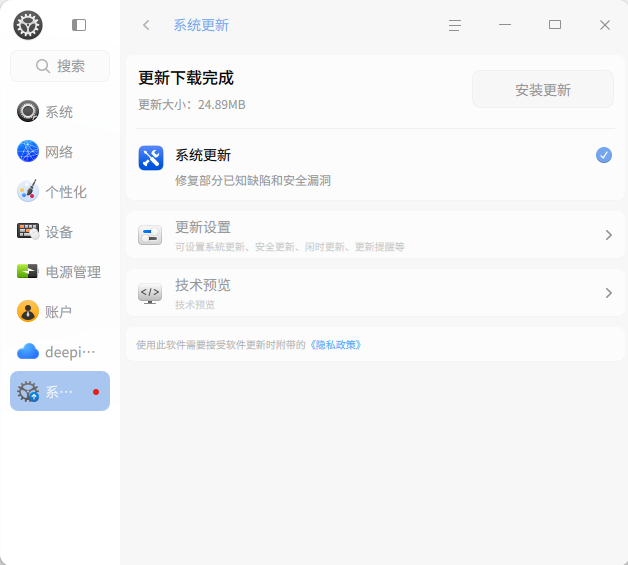Close the Control Center window
The image size is (628, 565).
pos(605,25)
